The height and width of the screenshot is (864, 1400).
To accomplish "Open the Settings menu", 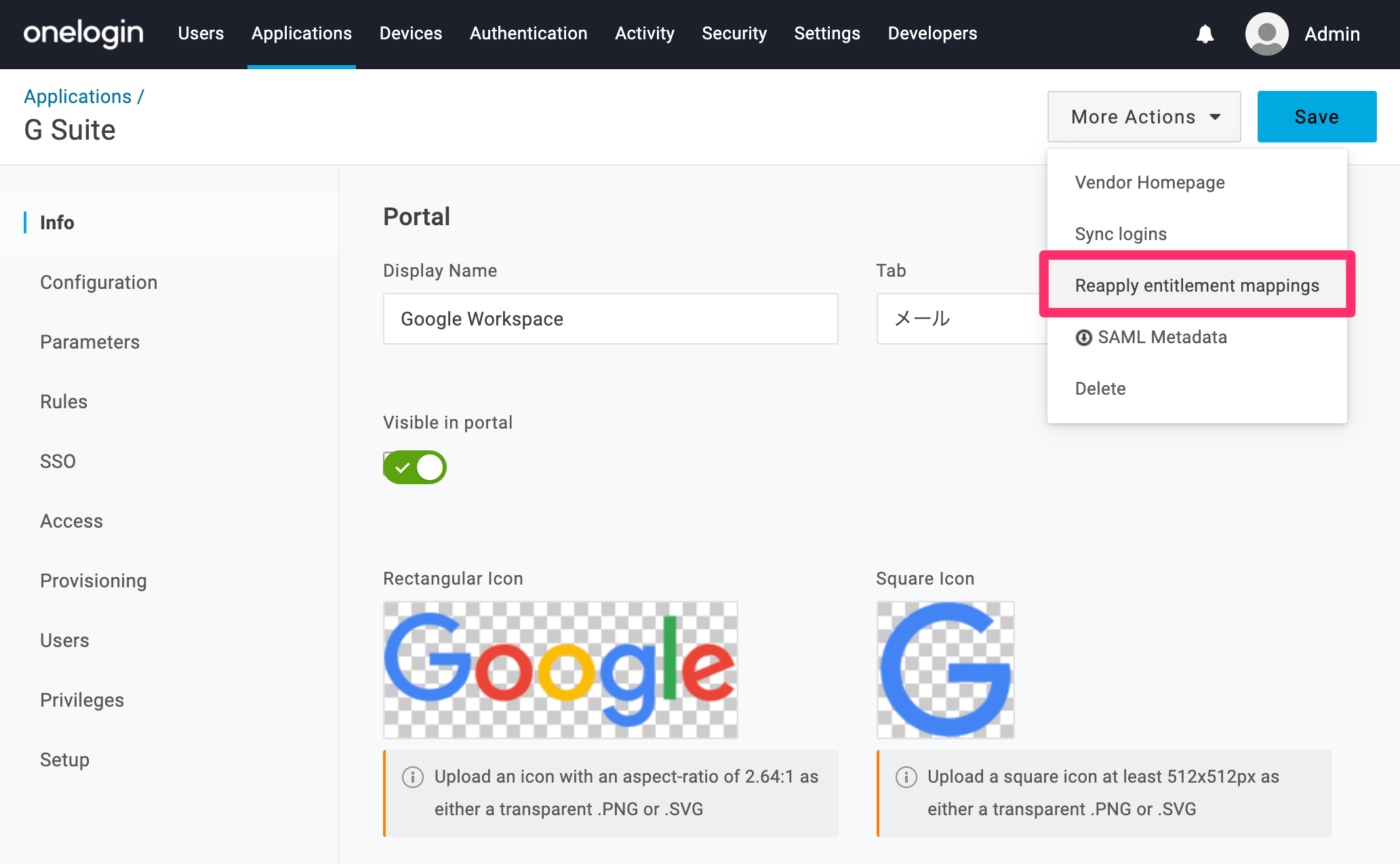I will [827, 33].
